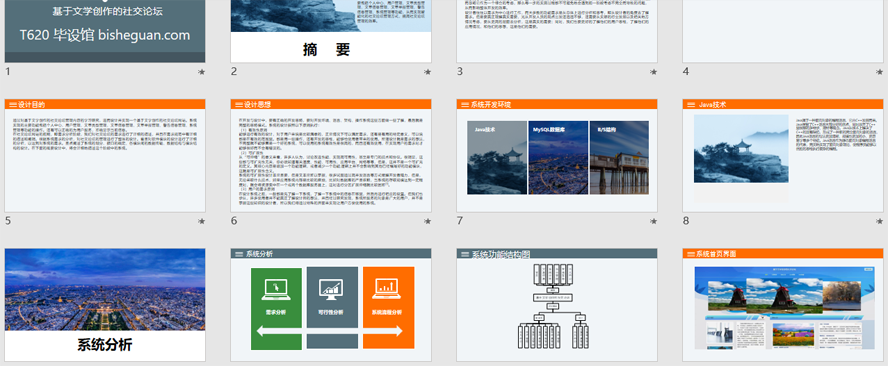Viewport: 888px width, 366px height.
Task: Click slide number 4 label
Action: pos(686,71)
